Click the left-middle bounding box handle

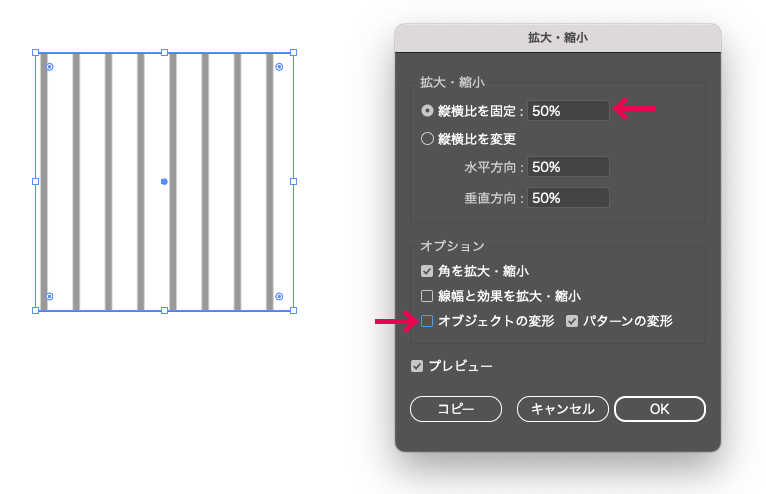tap(35, 181)
